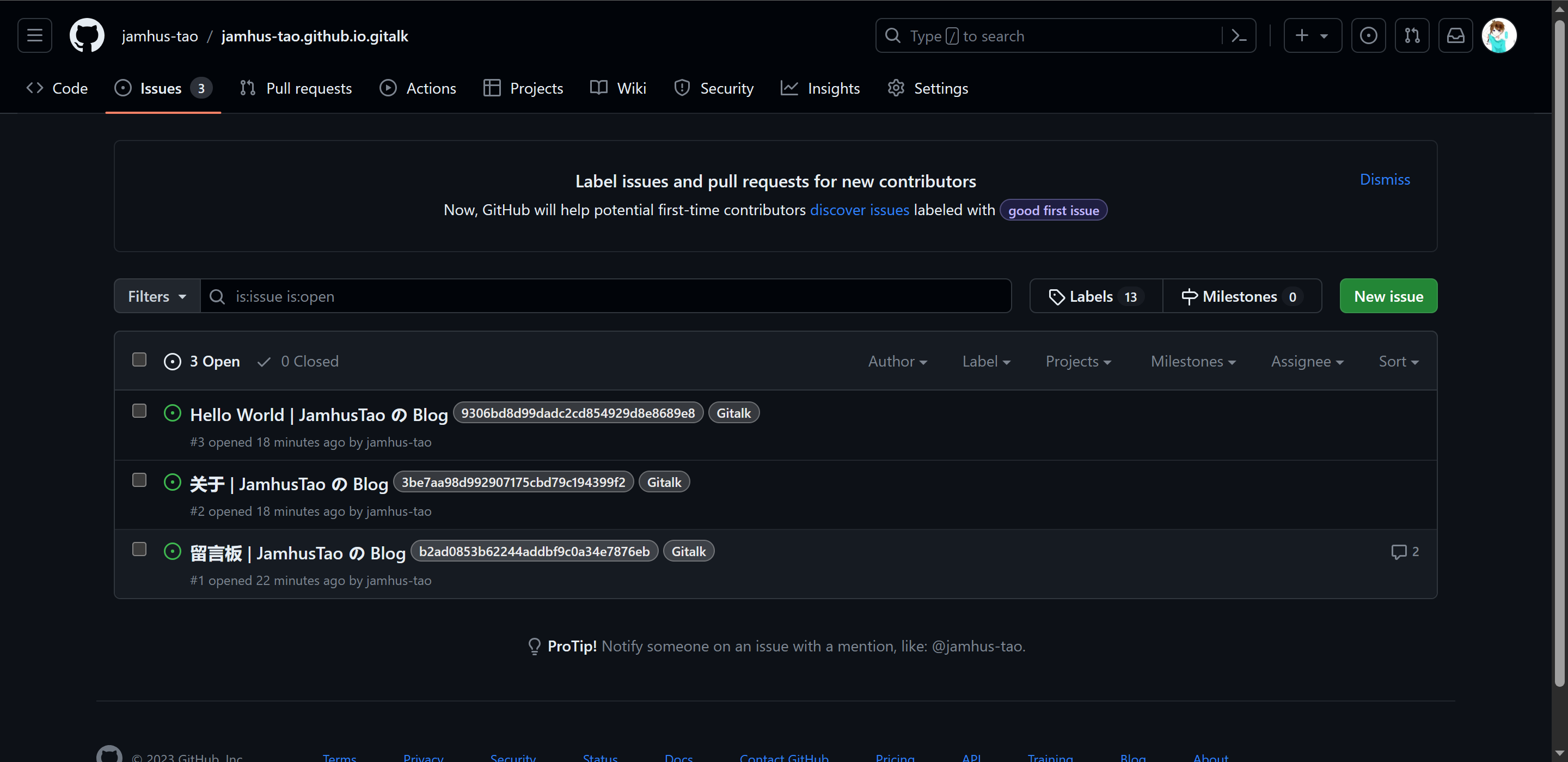The height and width of the screenshot is (762, 1568).
Task: Open the terminal/shell icon
Action: click(x=1244, y=35)
